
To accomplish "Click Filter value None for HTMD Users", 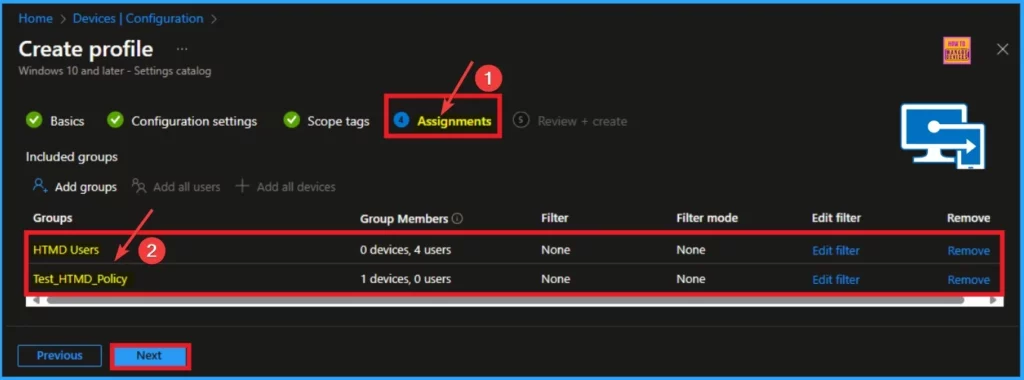I will [x=556, y=250].
